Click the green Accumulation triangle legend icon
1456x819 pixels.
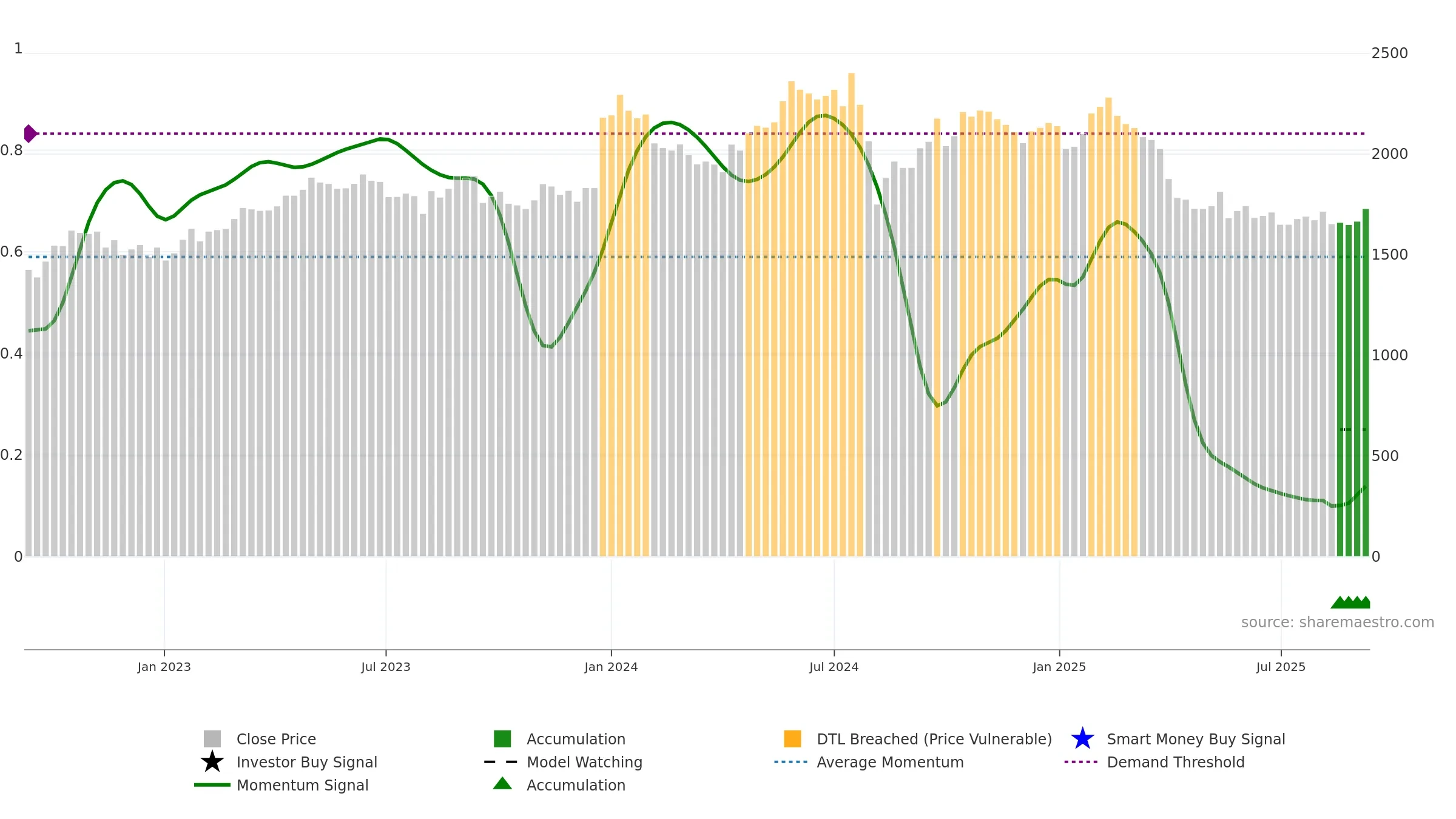click(502, 783)
